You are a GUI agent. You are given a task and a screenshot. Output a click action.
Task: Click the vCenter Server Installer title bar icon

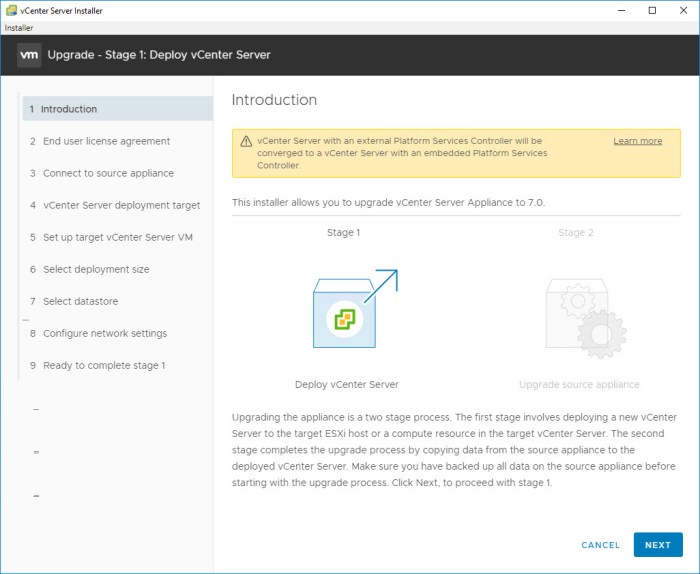tap(10, 10)
